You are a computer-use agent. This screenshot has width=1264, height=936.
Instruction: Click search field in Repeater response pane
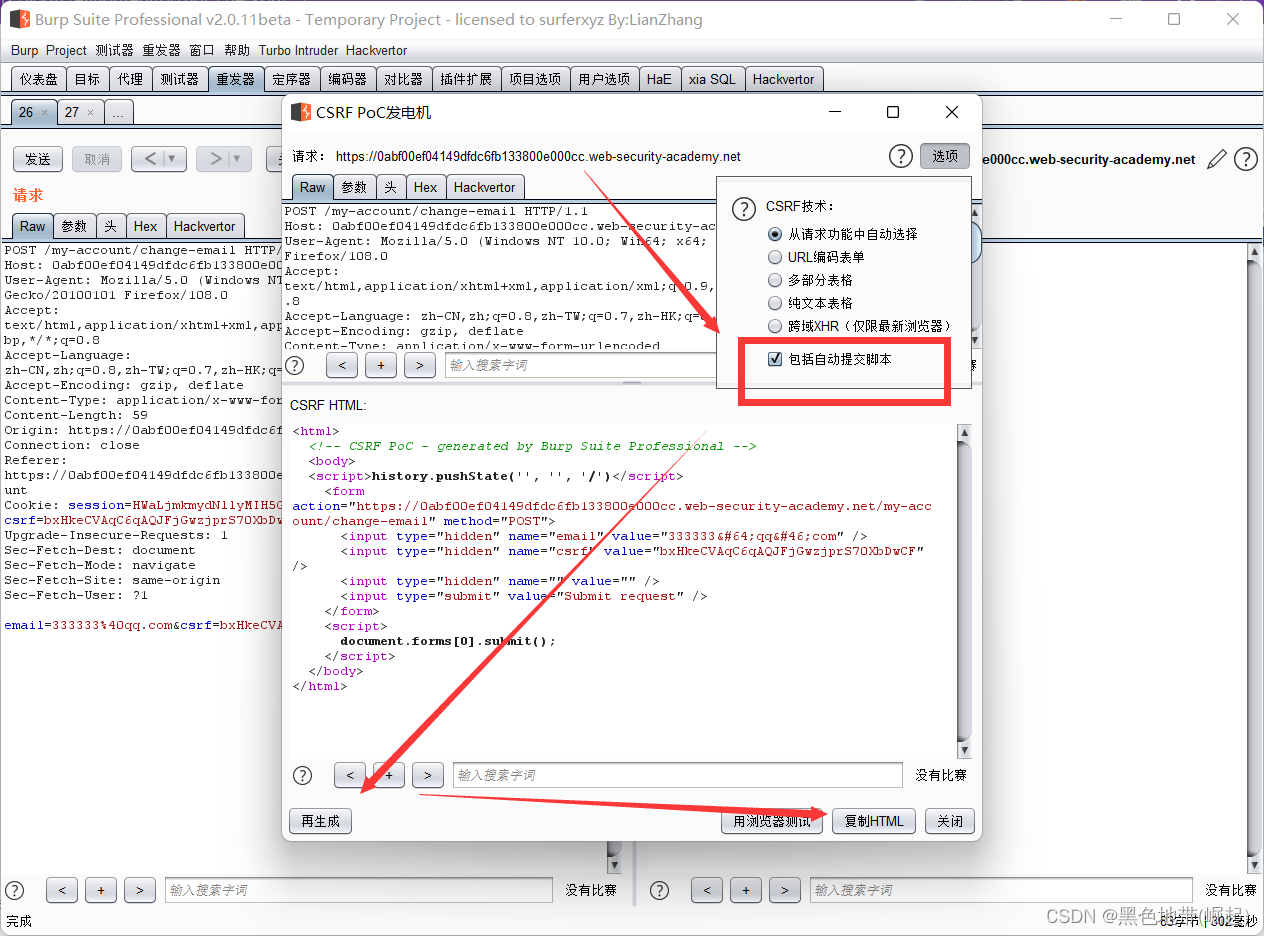tap(1001, 890)
